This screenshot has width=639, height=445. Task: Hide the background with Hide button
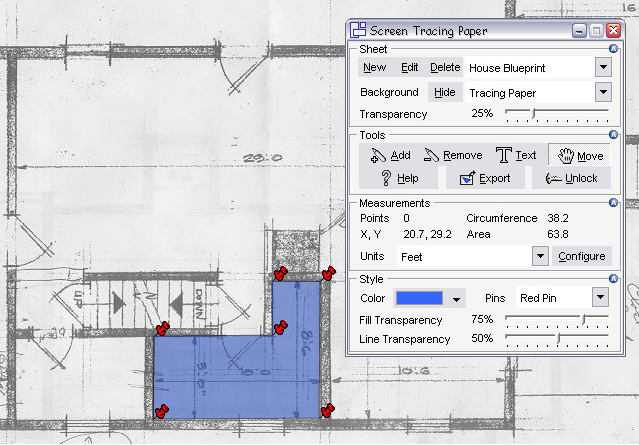[x=444, y=92]
